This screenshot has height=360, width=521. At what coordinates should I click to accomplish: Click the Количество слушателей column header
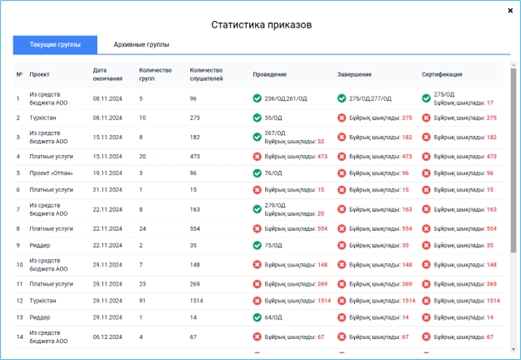(206, 74)
